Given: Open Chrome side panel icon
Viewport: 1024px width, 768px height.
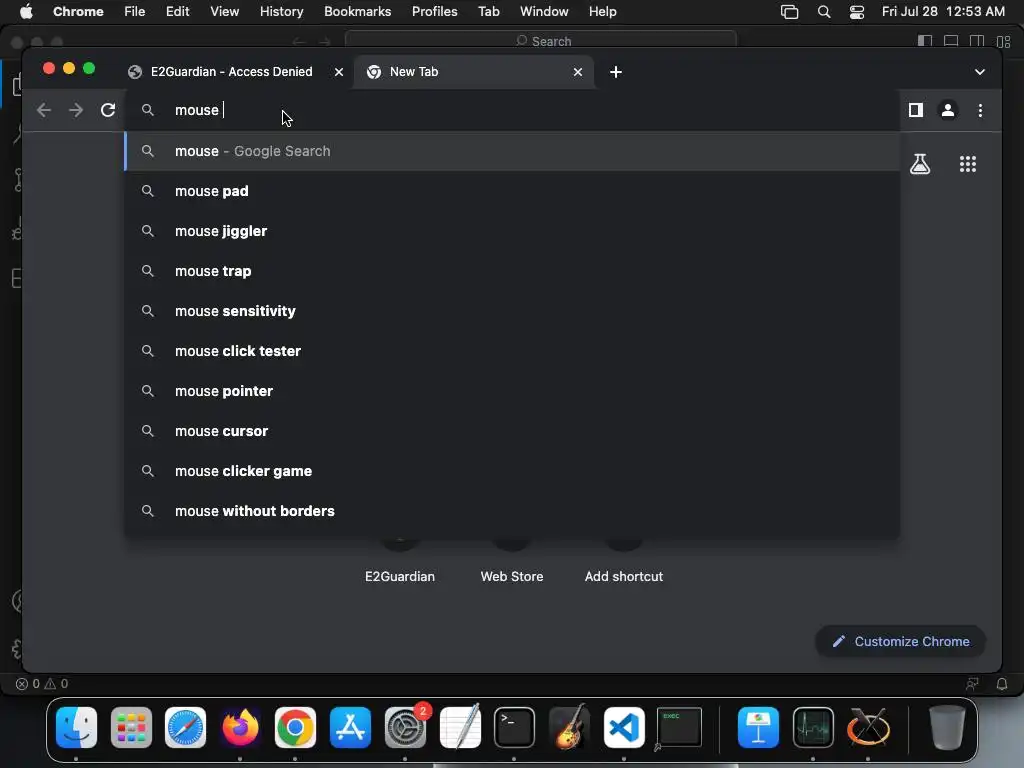Looking at the screenshot, I should 916,110.
